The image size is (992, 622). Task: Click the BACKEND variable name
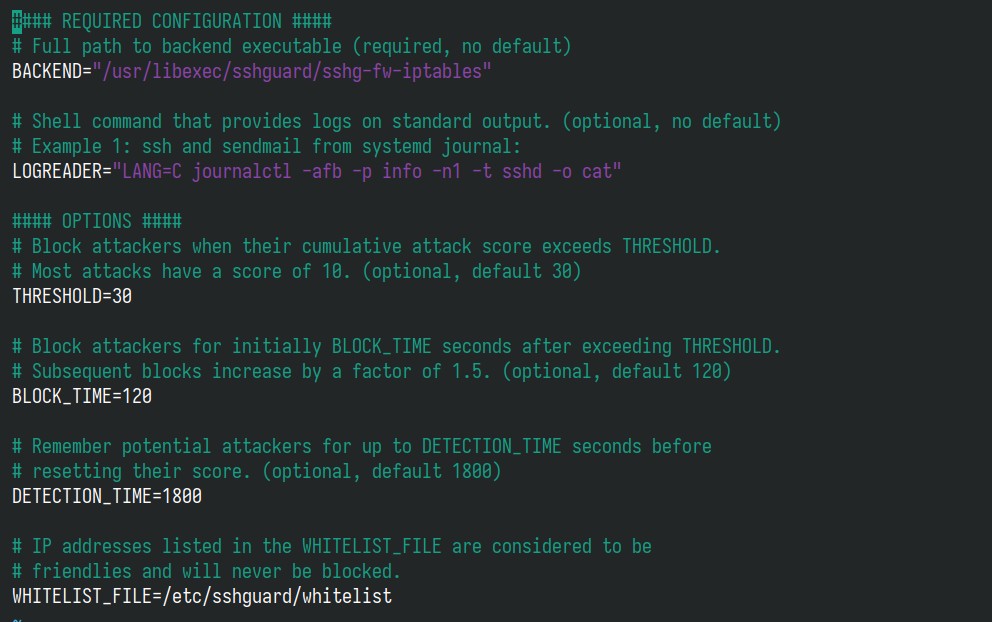[47, 71]
